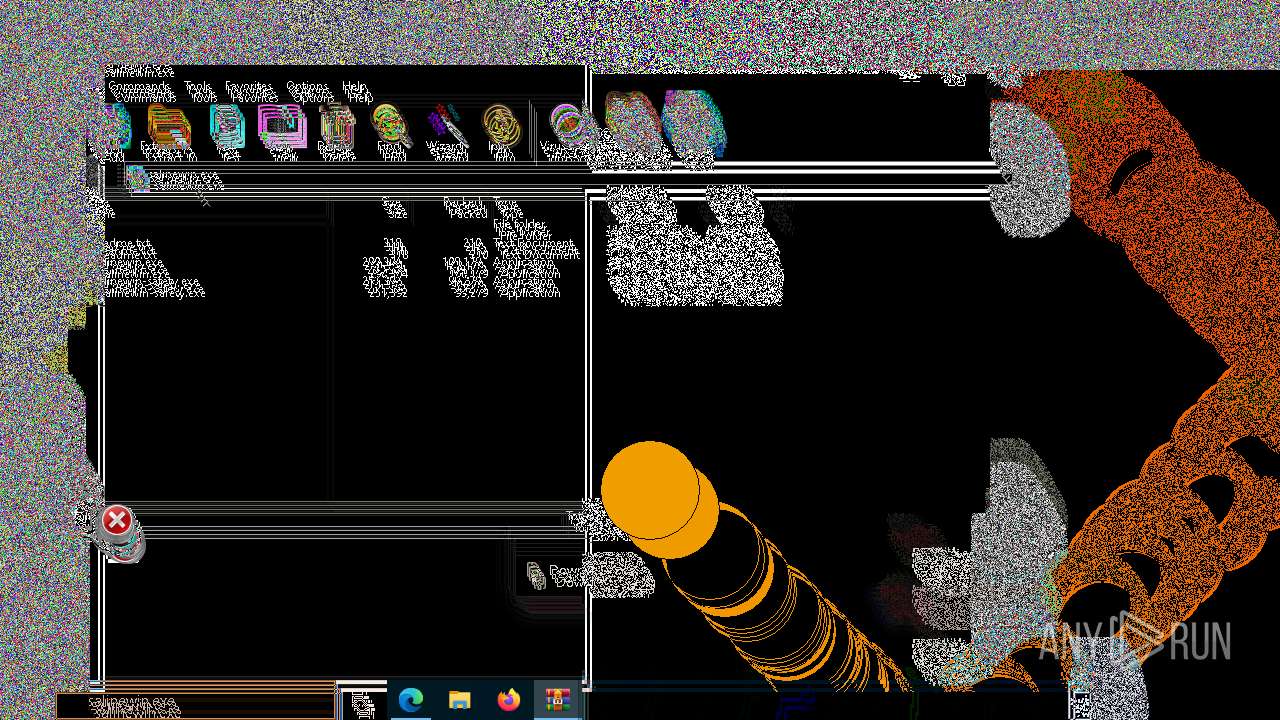Viewport: 1280px width, 720px height.
Task: Click the Type column header
Action: click(507, 210)
